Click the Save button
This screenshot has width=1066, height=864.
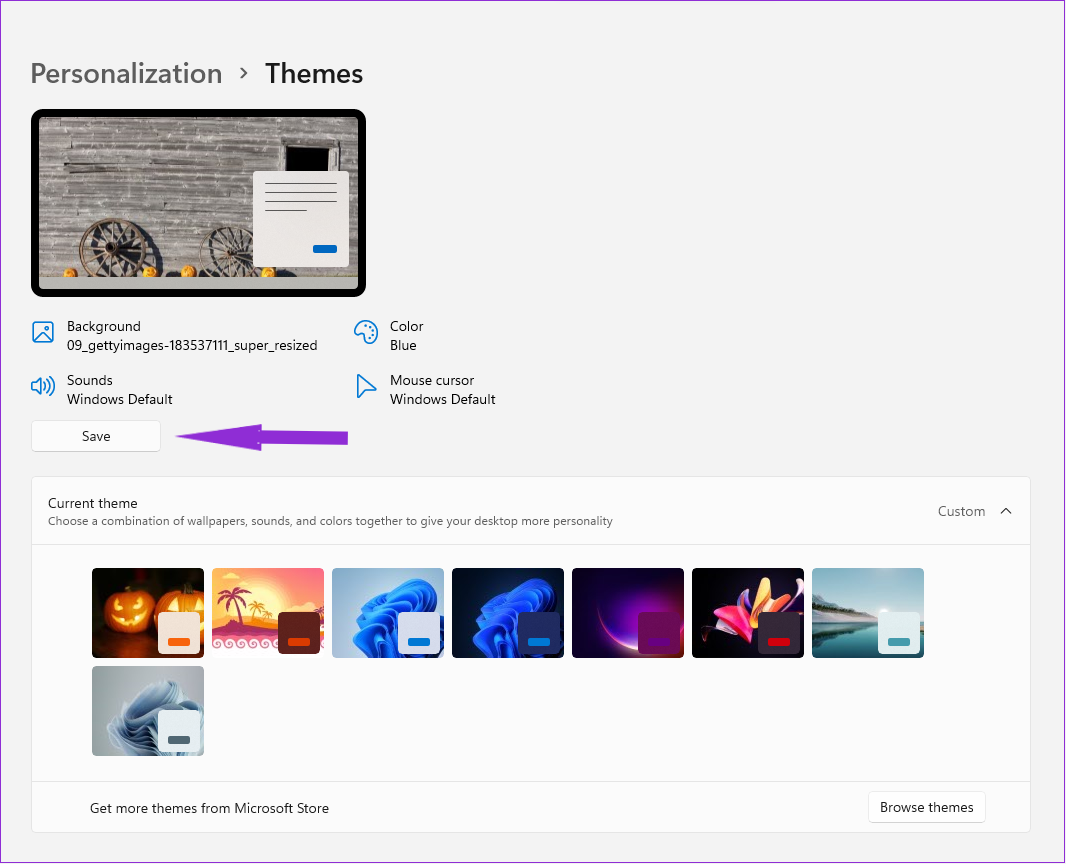(x=95, y=436)
